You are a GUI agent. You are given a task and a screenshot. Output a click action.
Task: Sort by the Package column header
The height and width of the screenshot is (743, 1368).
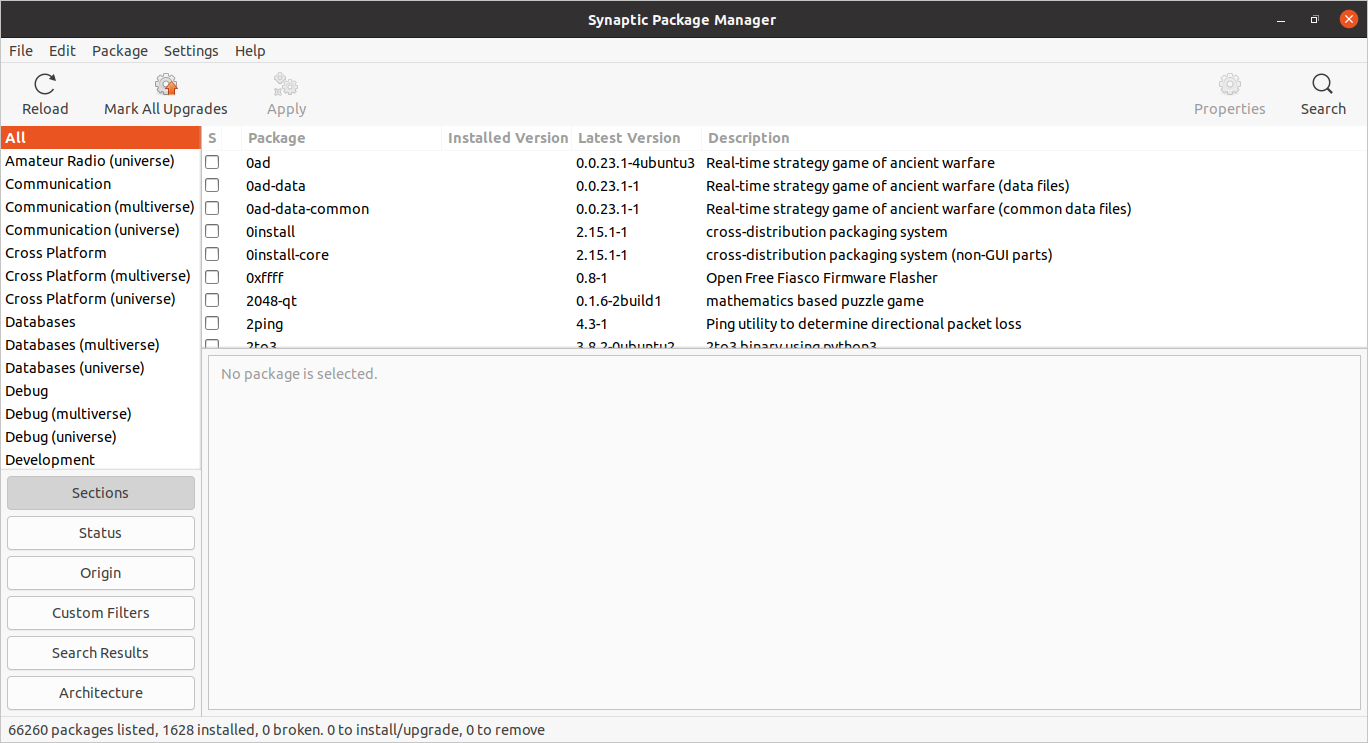pos(341,138)
